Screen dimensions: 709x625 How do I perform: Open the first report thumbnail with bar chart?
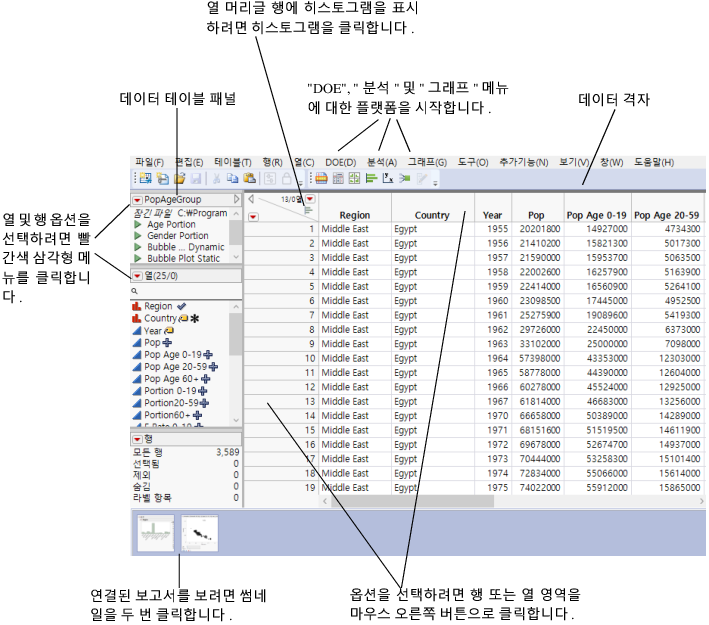[156, 533]
